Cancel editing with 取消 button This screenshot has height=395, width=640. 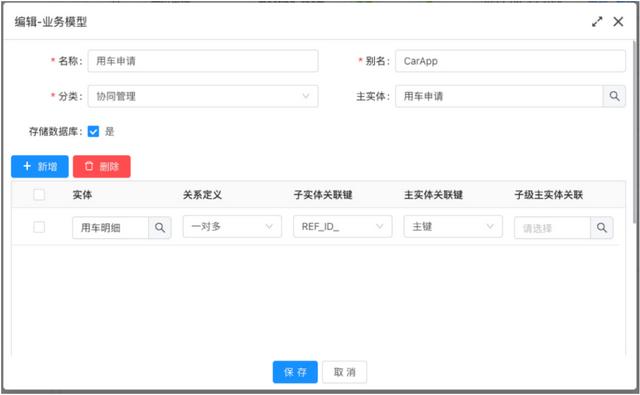click(x=344, y=372)
